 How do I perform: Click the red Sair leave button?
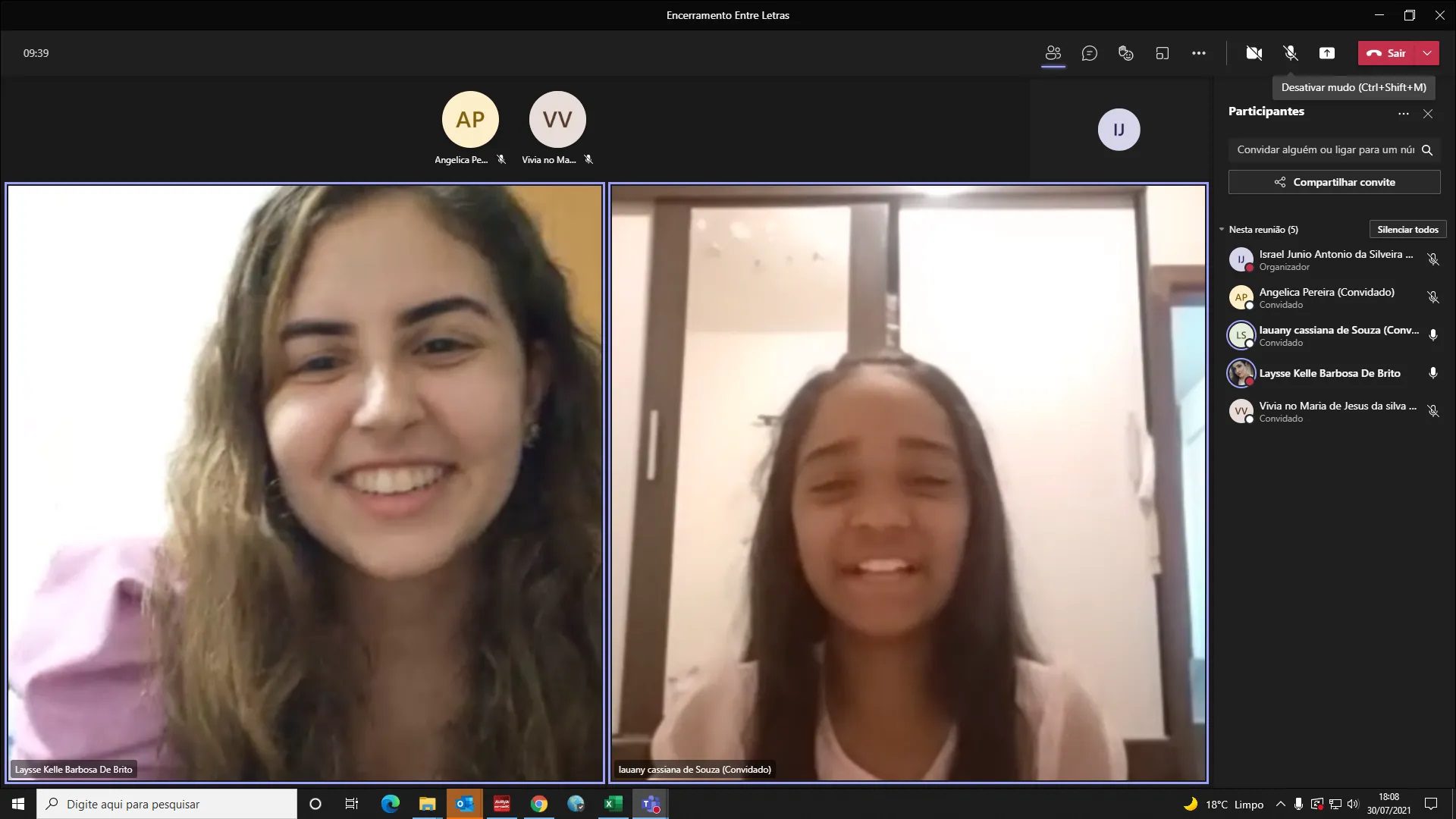(x=1387, y=53)
